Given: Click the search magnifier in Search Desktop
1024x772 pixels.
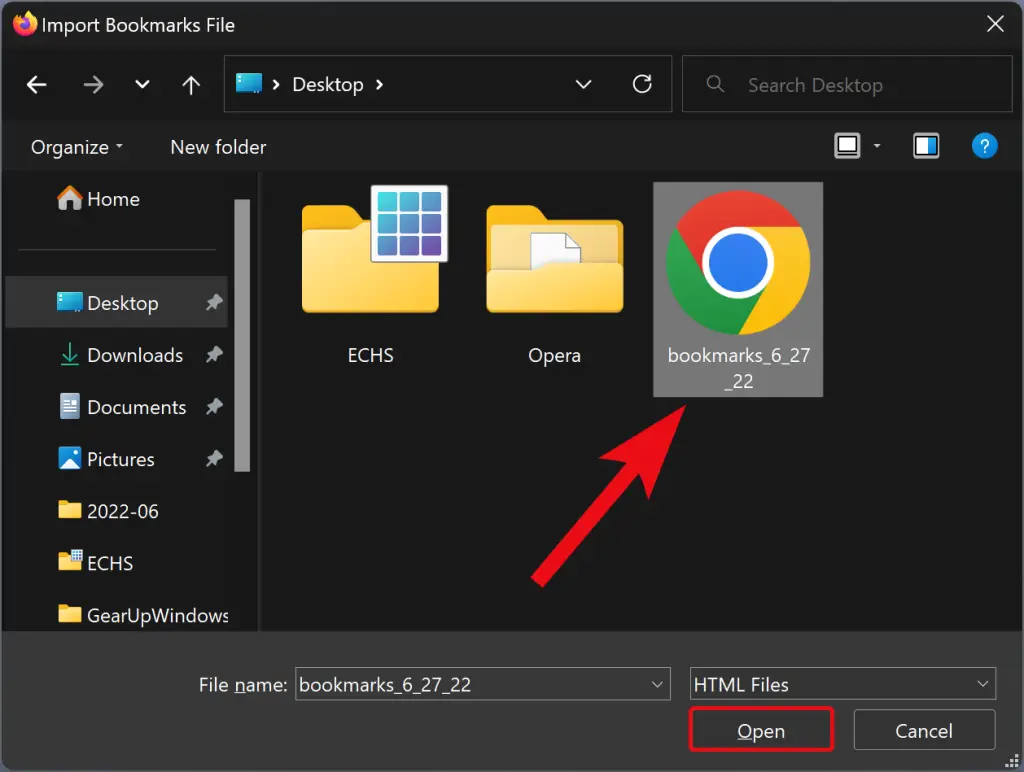Looking at the screenshot, I should [x=715, y=84].
